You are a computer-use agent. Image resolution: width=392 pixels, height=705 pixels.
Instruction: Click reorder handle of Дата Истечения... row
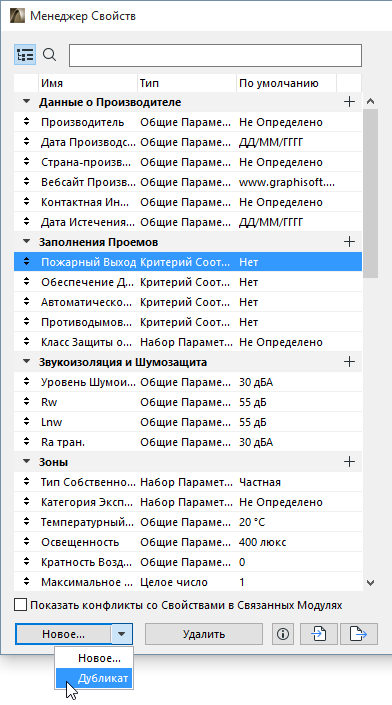pyautogui.click(x=27, y=222)
